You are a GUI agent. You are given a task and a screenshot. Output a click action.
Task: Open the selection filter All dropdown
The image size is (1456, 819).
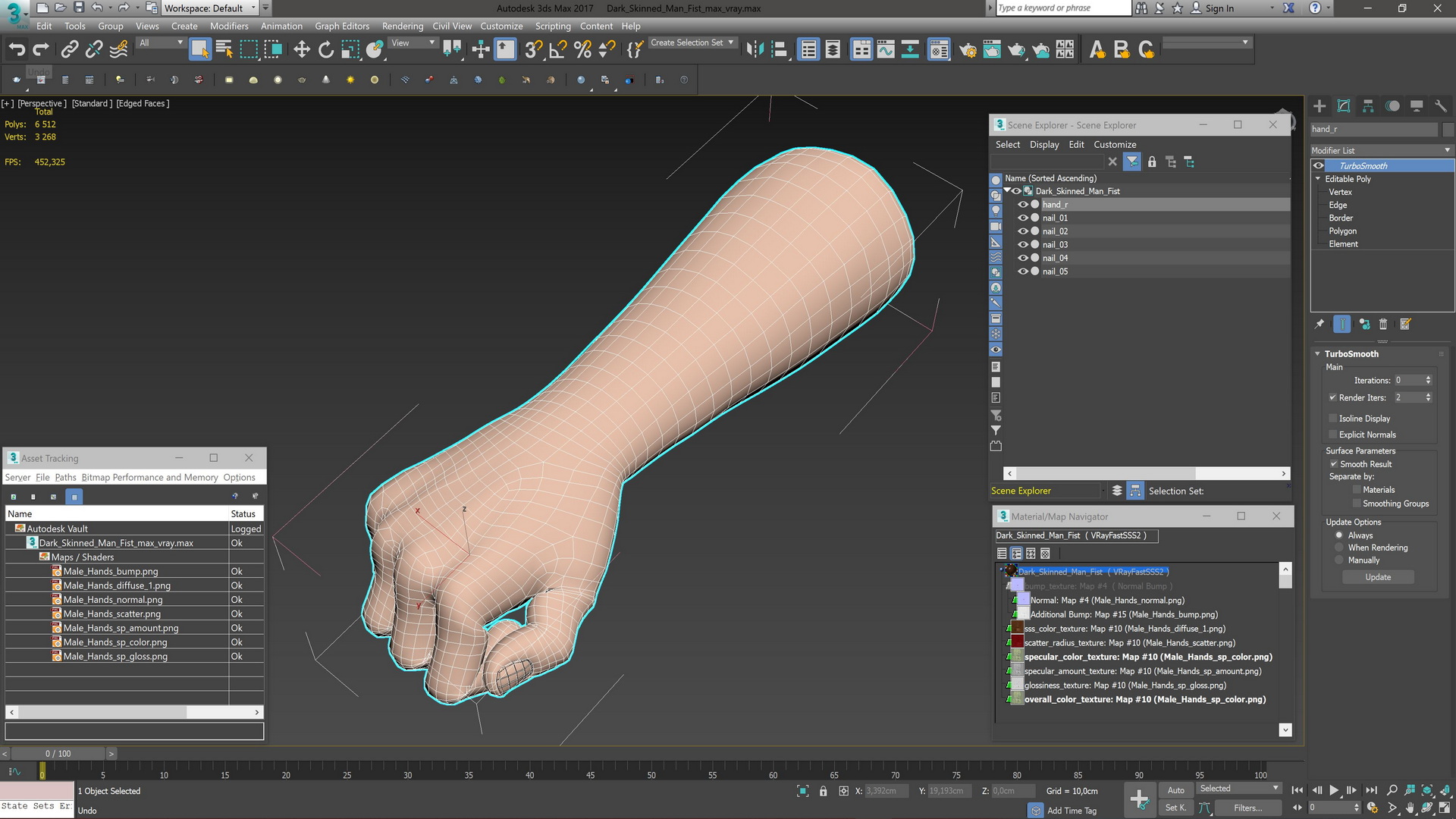[x=161, y=43]
